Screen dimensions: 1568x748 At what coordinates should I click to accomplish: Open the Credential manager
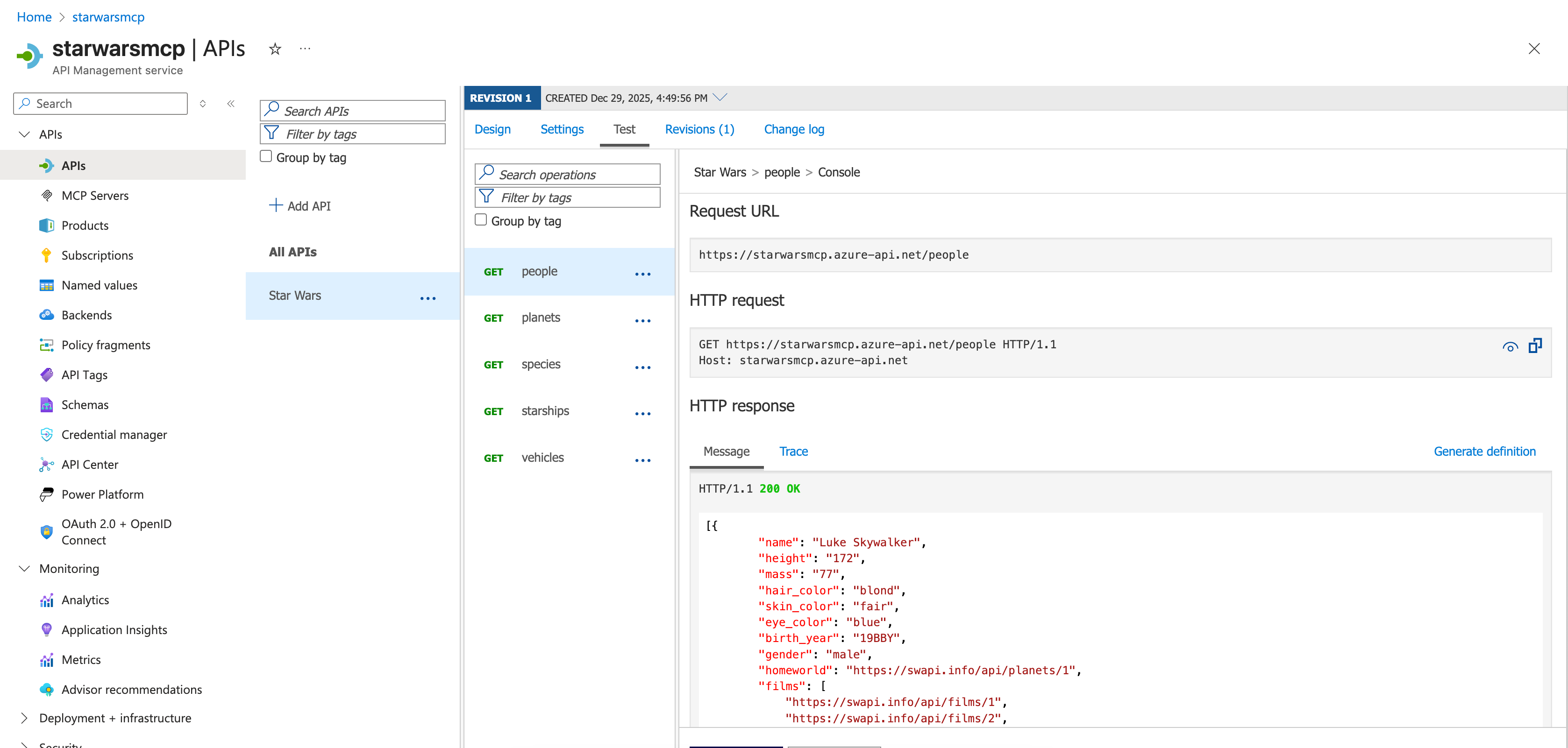(x=114, y=434)
